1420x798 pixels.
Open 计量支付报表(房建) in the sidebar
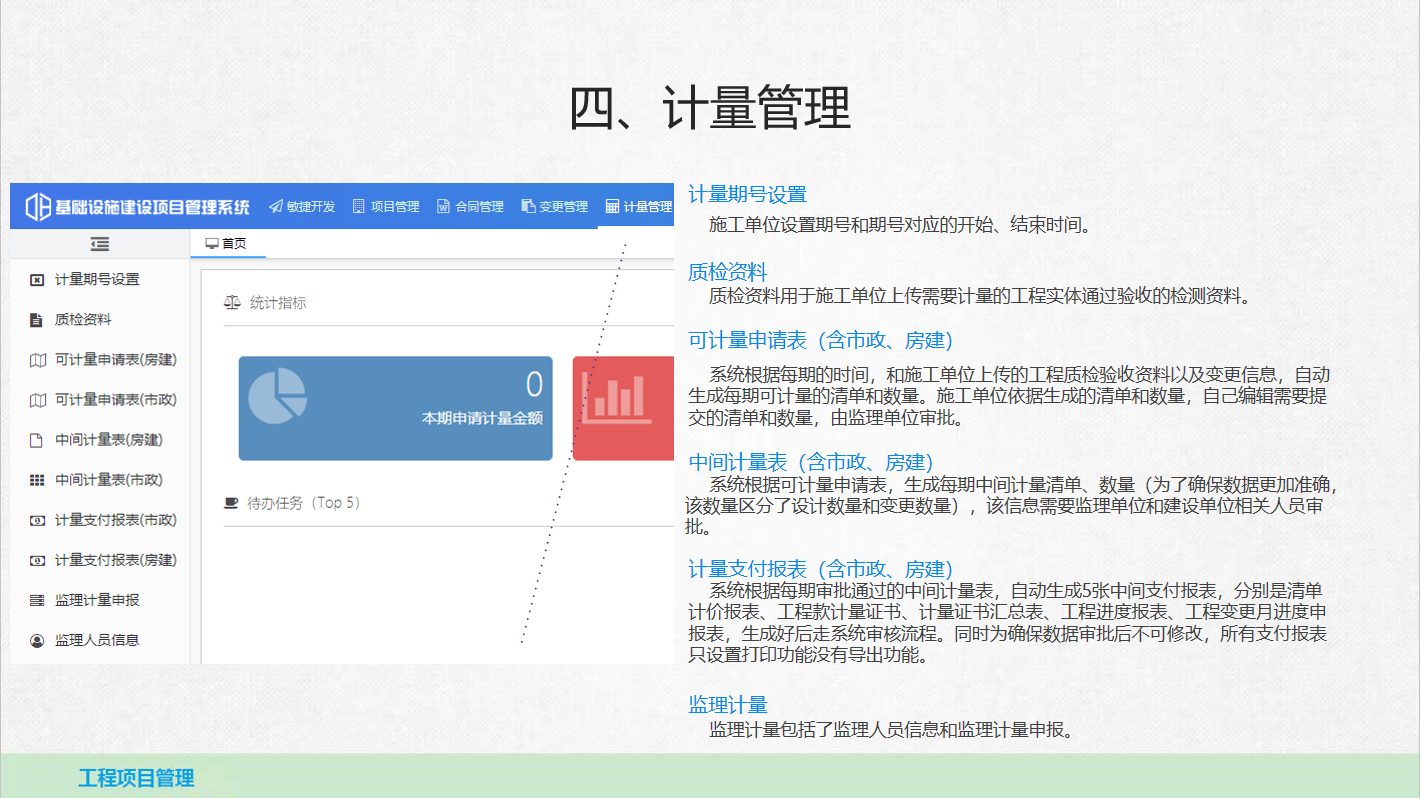pos(115,560)
